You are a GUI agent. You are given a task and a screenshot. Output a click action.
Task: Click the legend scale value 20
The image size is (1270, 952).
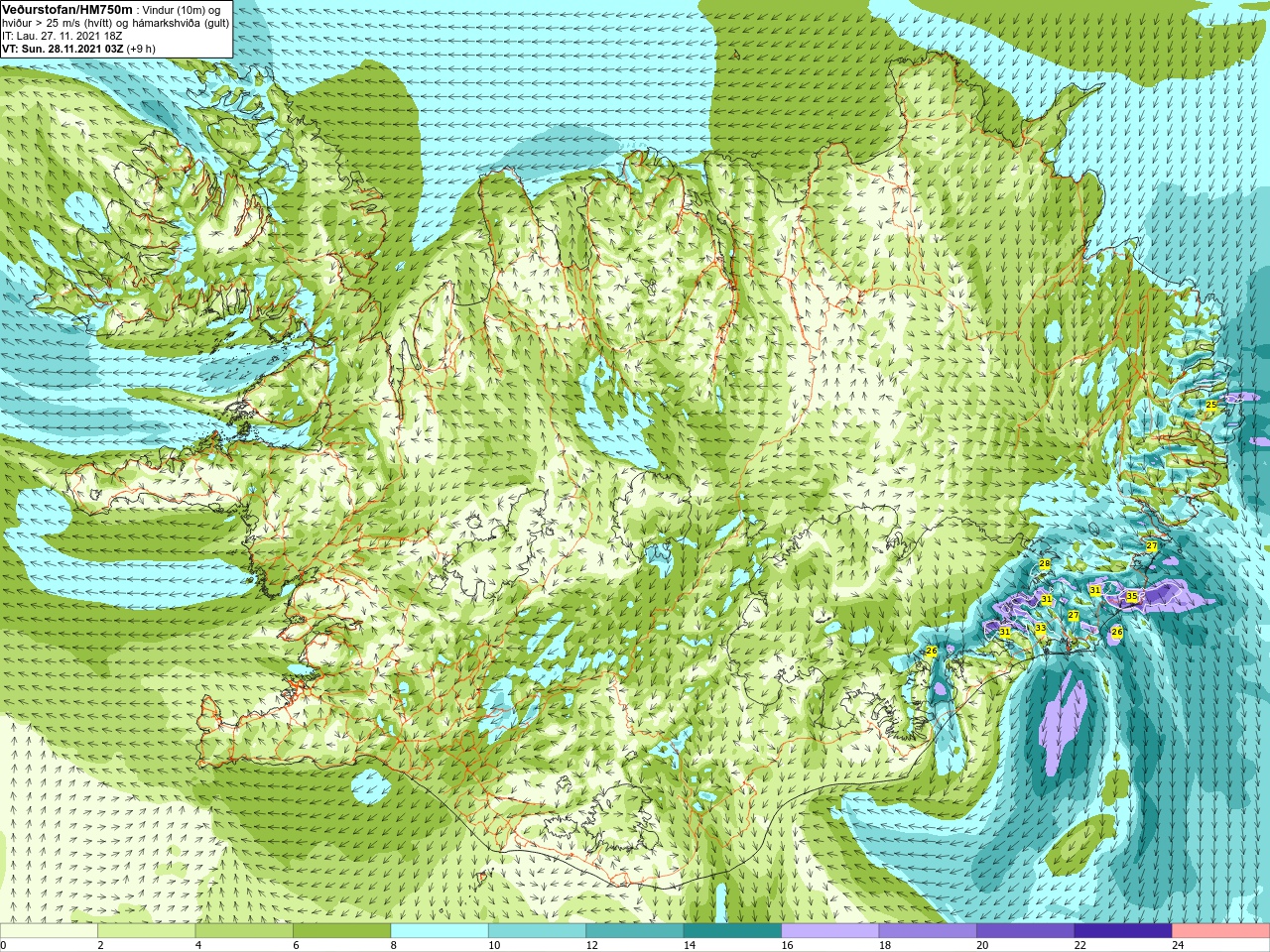tap(983, 945)
